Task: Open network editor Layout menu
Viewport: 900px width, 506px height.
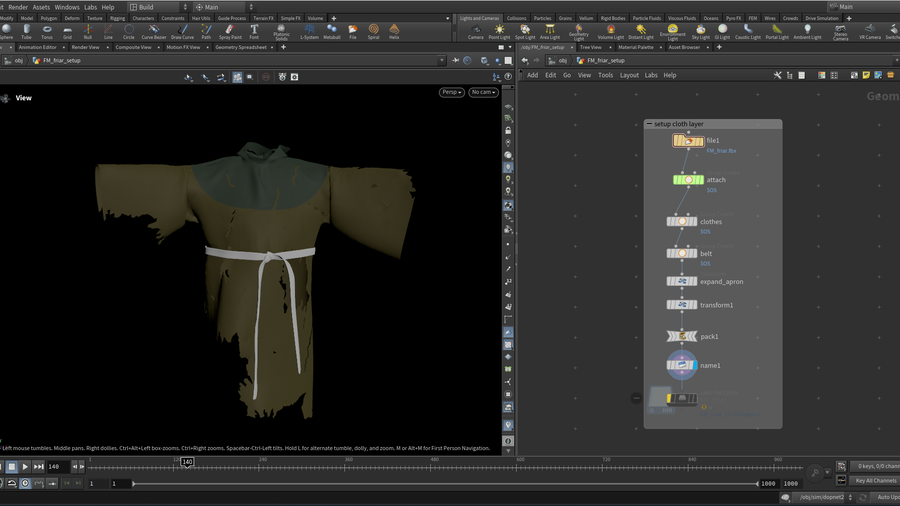Action: [629, 75]
